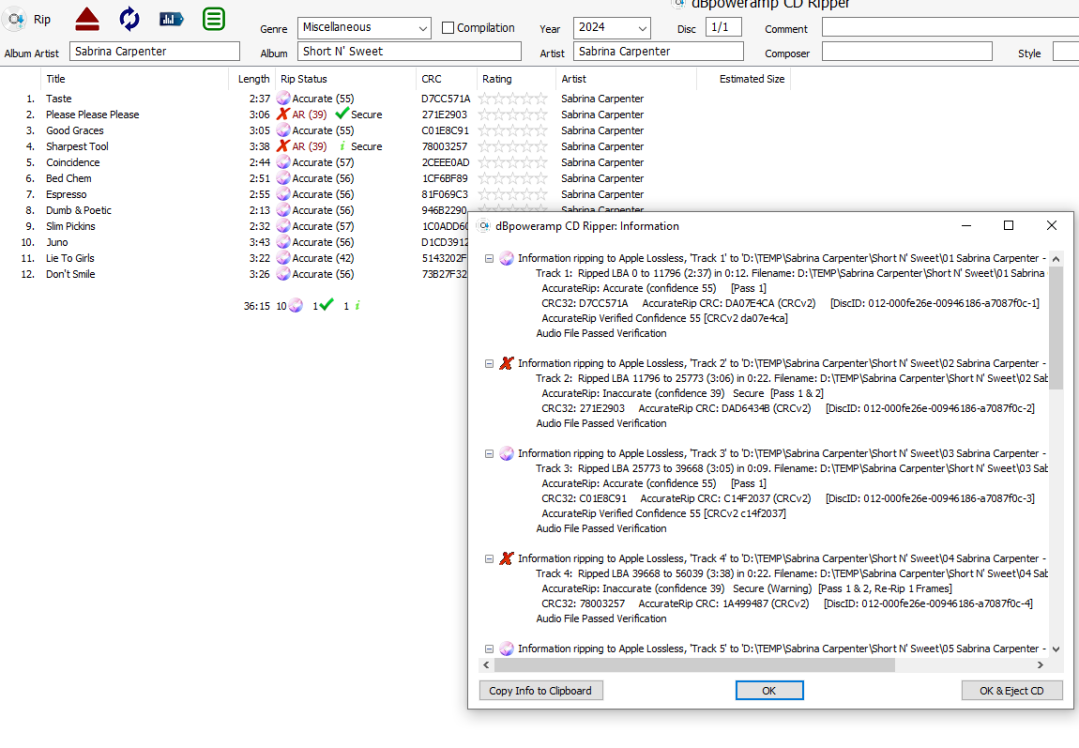Click Accurate disc icon for Good Graces

click(283, 130)
